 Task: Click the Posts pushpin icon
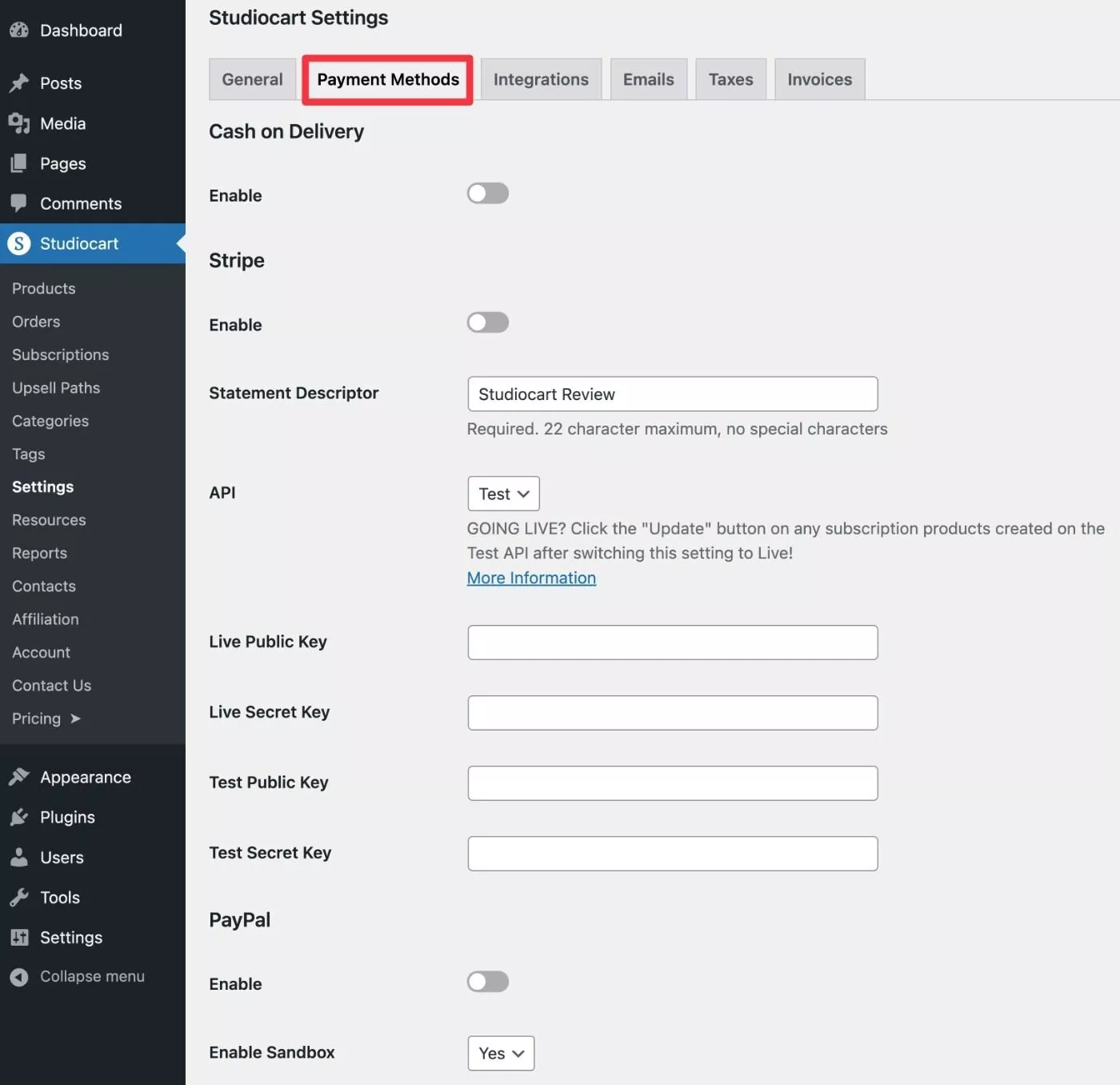pyautogui.click(x=19, y=83)
